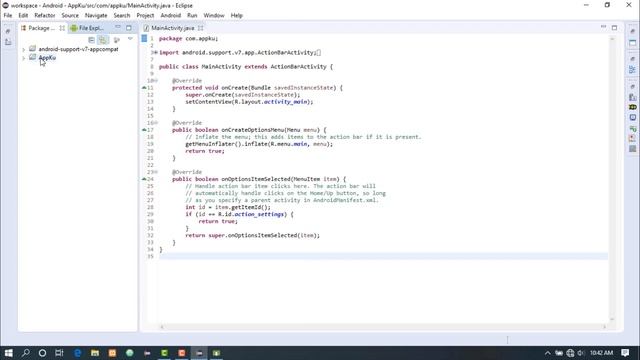
Task: Open the left trim fast view icon
Action: tap(8, 42)
